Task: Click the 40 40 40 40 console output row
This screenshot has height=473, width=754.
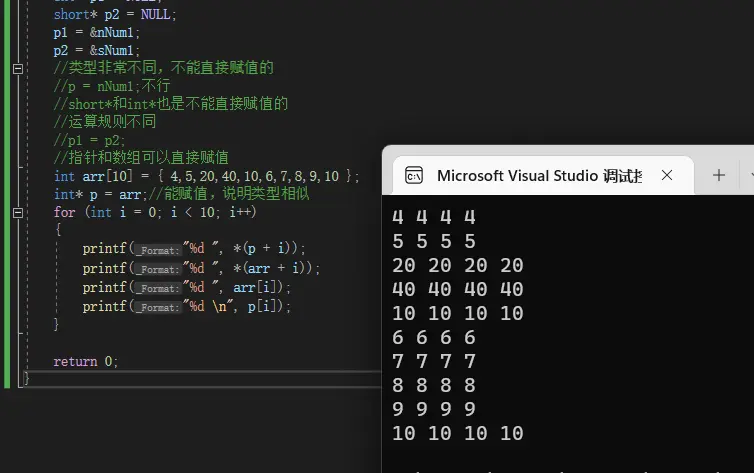Action: click(x=458, y=289)
